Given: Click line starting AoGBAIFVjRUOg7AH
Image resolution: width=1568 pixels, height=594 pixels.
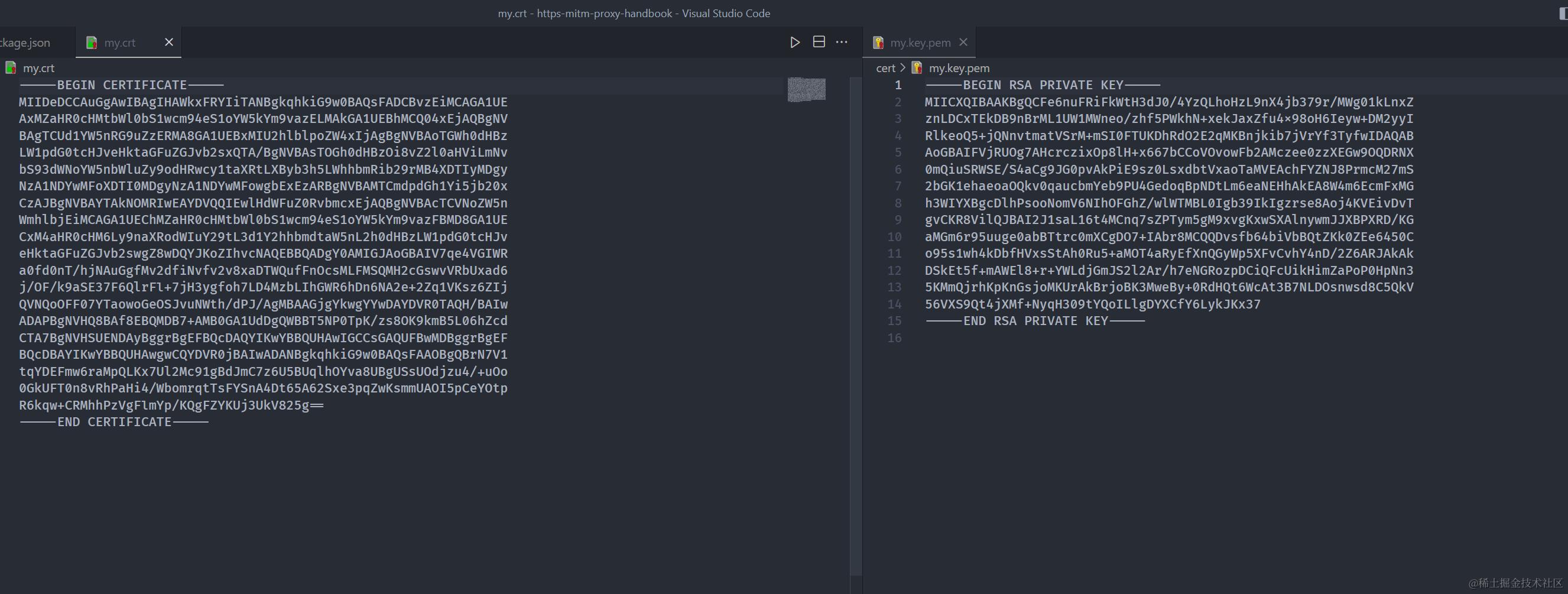Looking at the screenshot, I should (x=1169, y=152).
